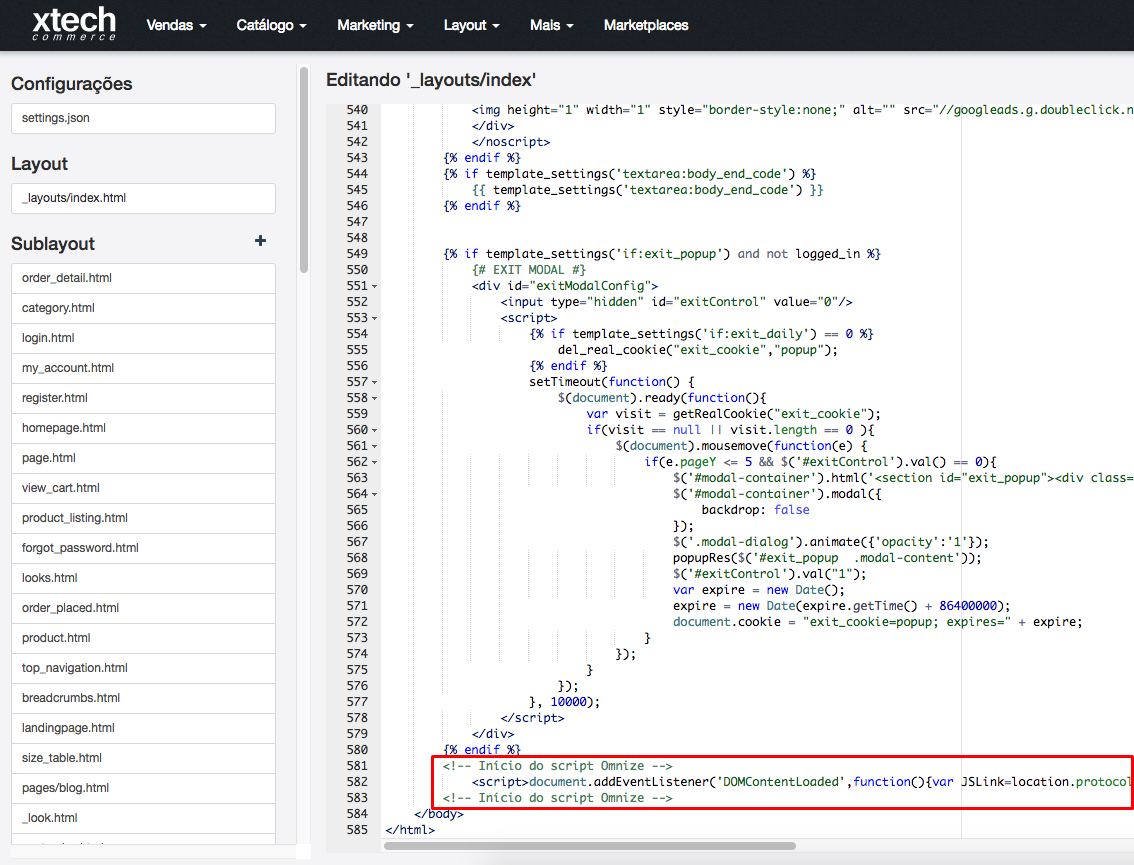Collapse code fold at line 564
The height and width of the screenshot is (865, 1134).
375,495
